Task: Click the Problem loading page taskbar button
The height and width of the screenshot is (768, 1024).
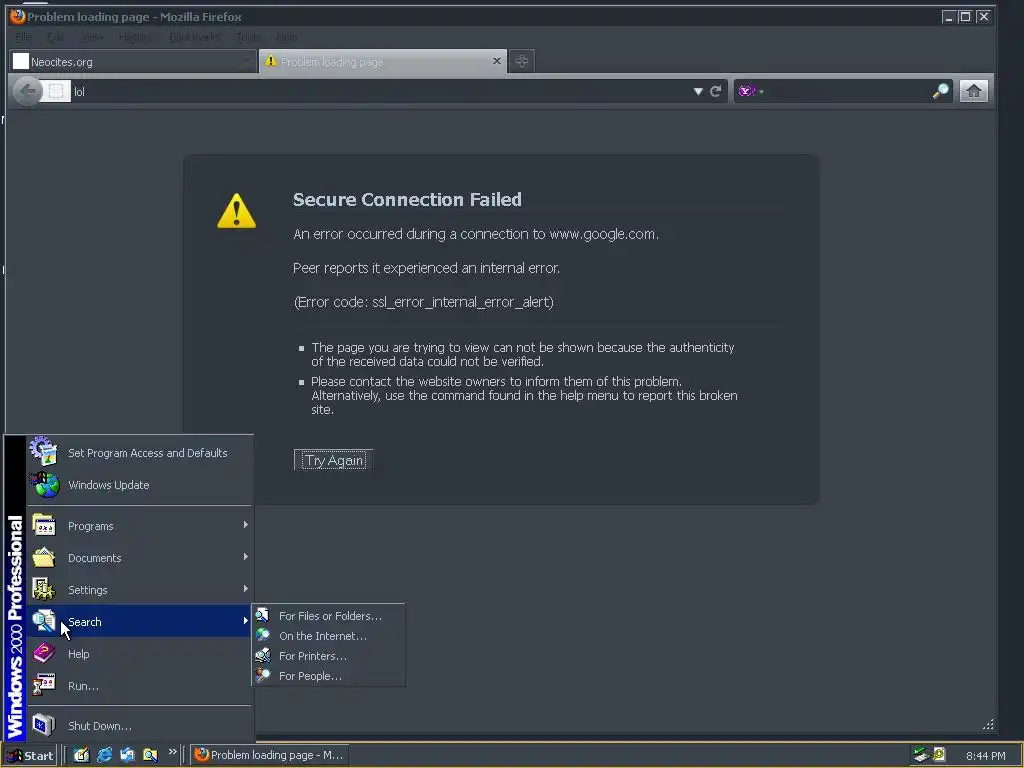Action: (269, 755)
